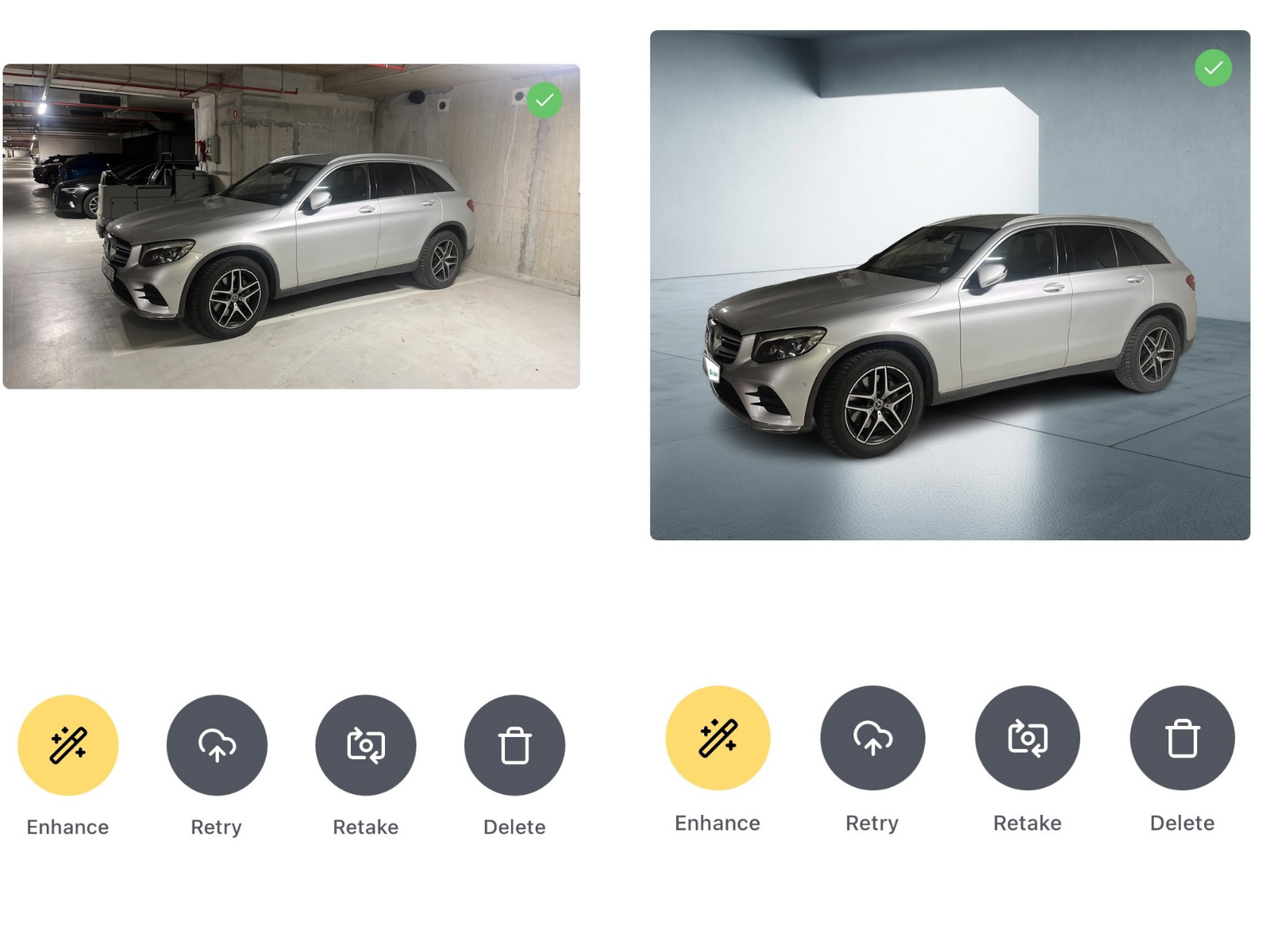1270x952 pixels.
Task: Open the enhanced studio background car photo
Action: 950,286
